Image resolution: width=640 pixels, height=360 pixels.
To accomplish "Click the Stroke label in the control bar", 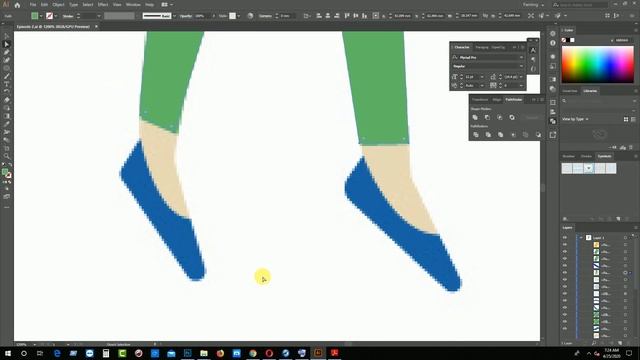I will click(68, 16).
